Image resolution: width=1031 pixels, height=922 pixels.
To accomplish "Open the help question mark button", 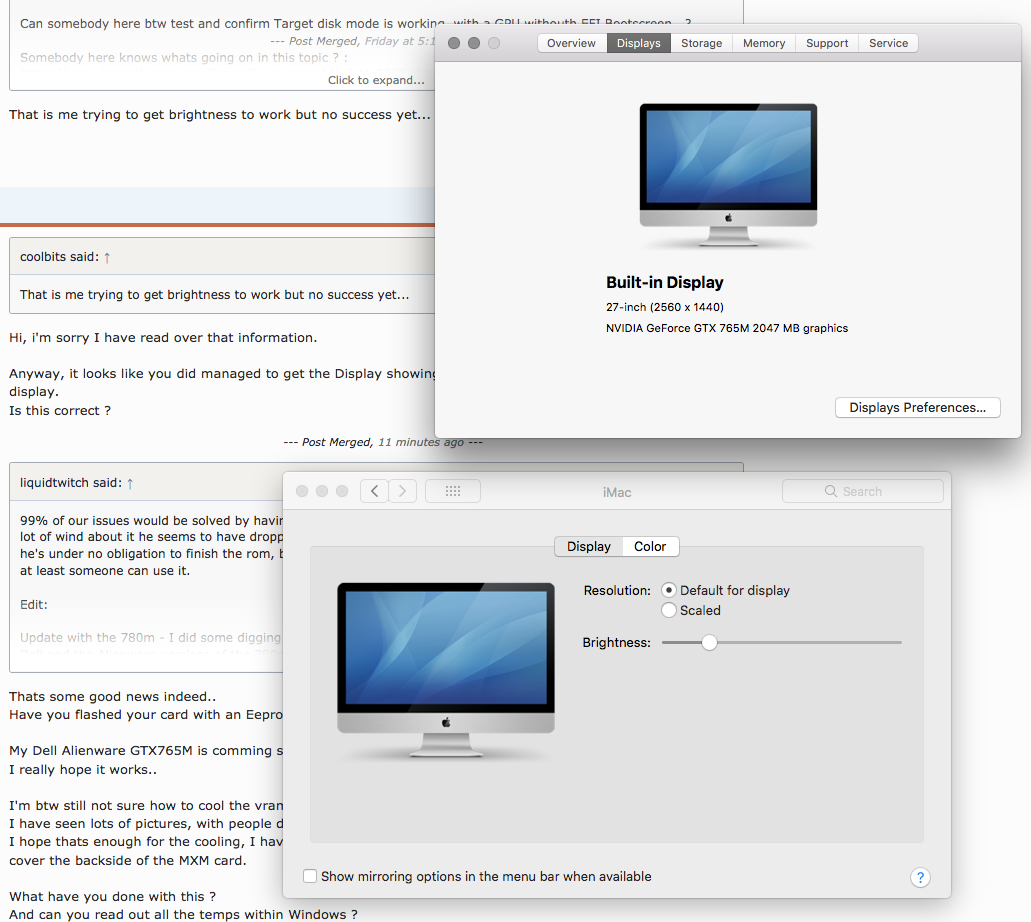I will (920, 877).
